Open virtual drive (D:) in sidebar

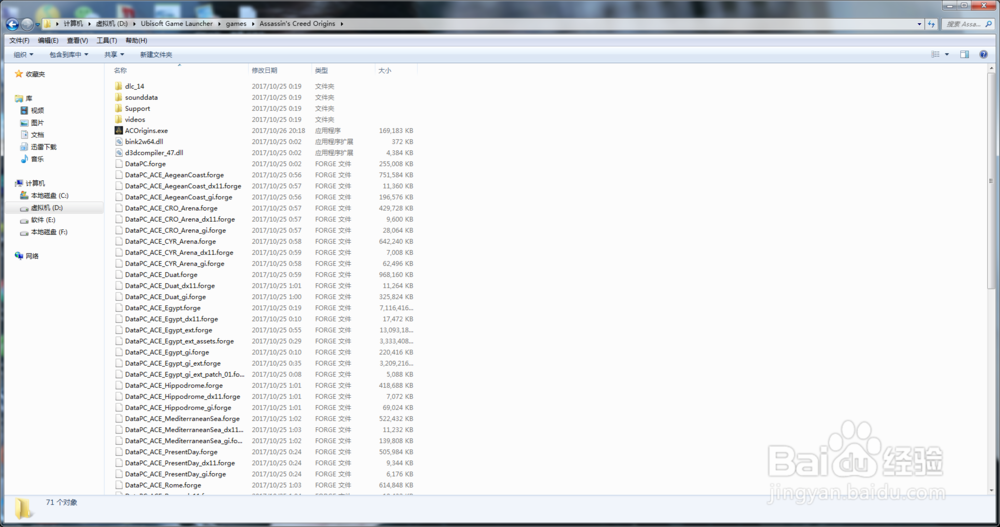41,207
